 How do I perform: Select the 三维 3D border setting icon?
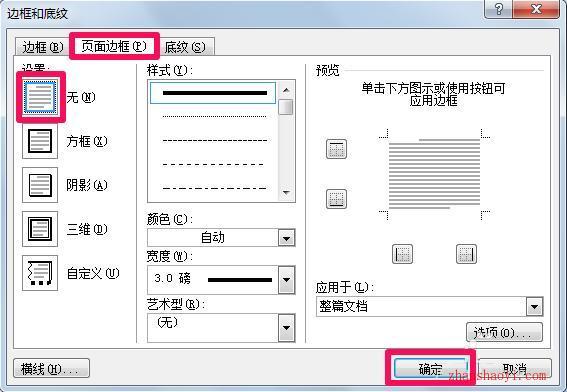click(x=40, y=229)
